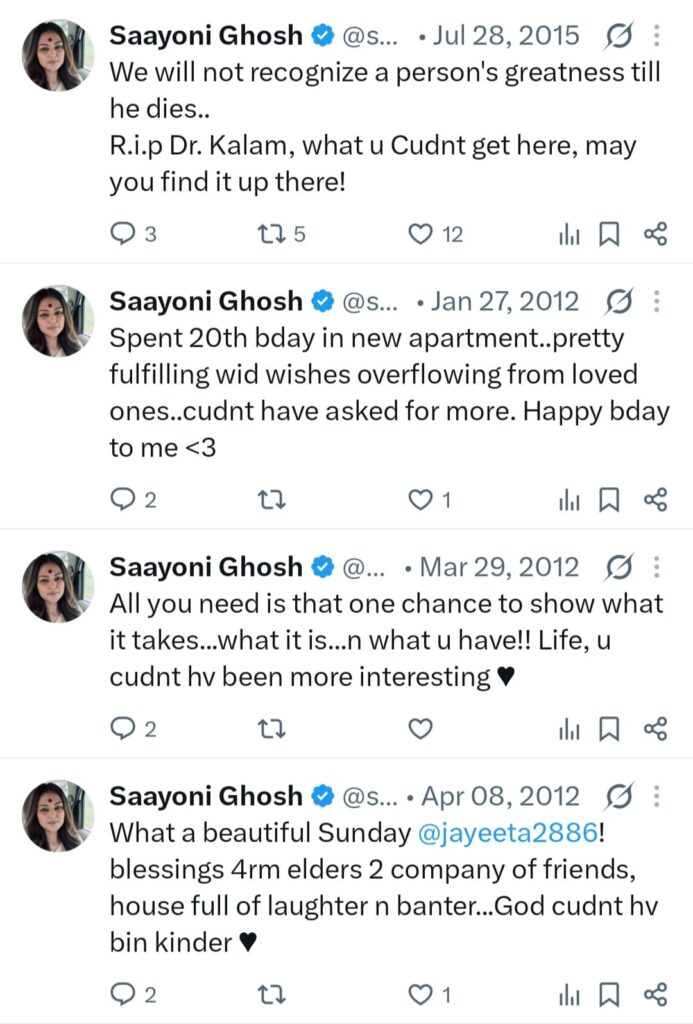Image resolution: width=693 pixels, height=1024 pixels.
Task: Bookmark the Jul 28, 2015 tweet
Action: (609, 234)
